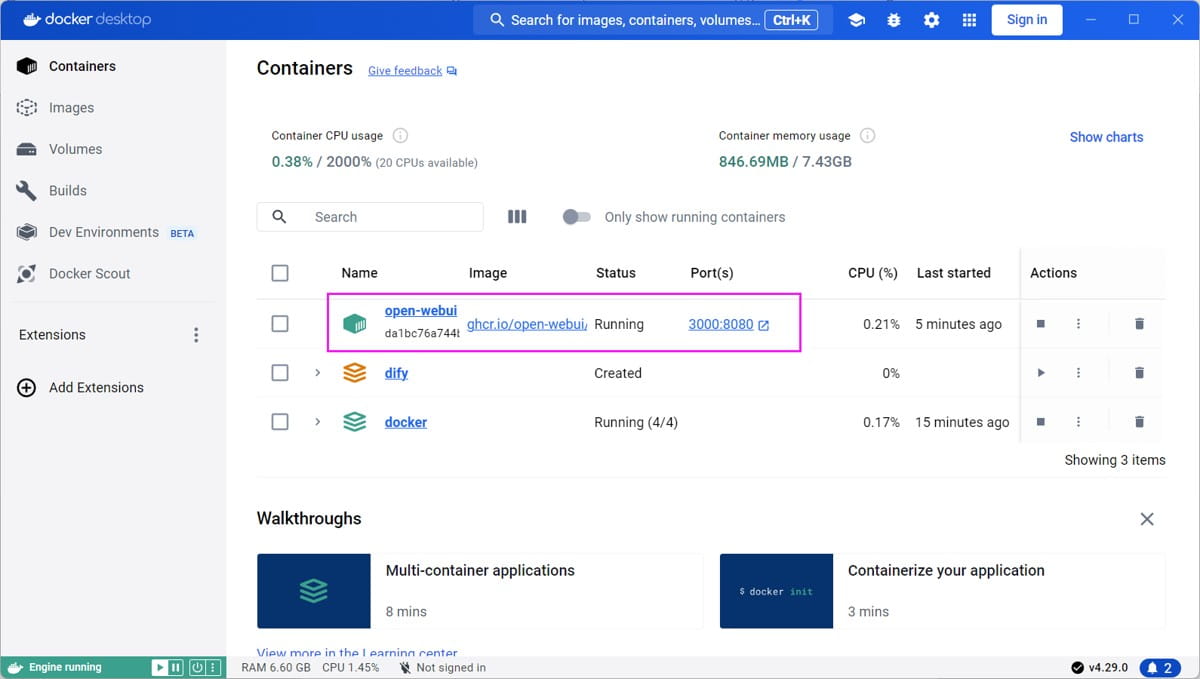Expand the docker container group
Image resolution: width=1200 pixels, height=679 pixels.
point(317,422)
